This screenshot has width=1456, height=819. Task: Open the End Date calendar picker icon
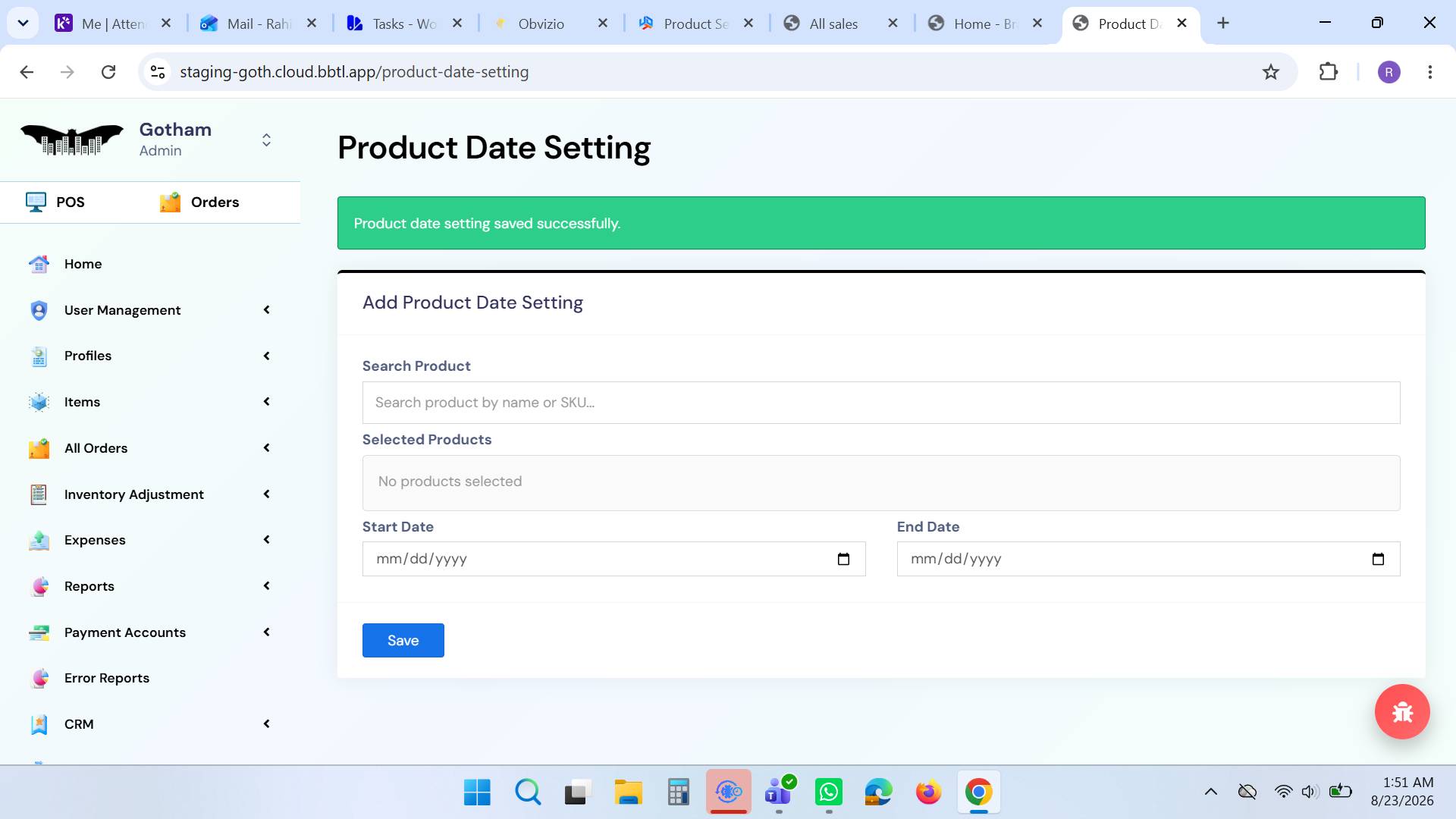pos(1378,559)
